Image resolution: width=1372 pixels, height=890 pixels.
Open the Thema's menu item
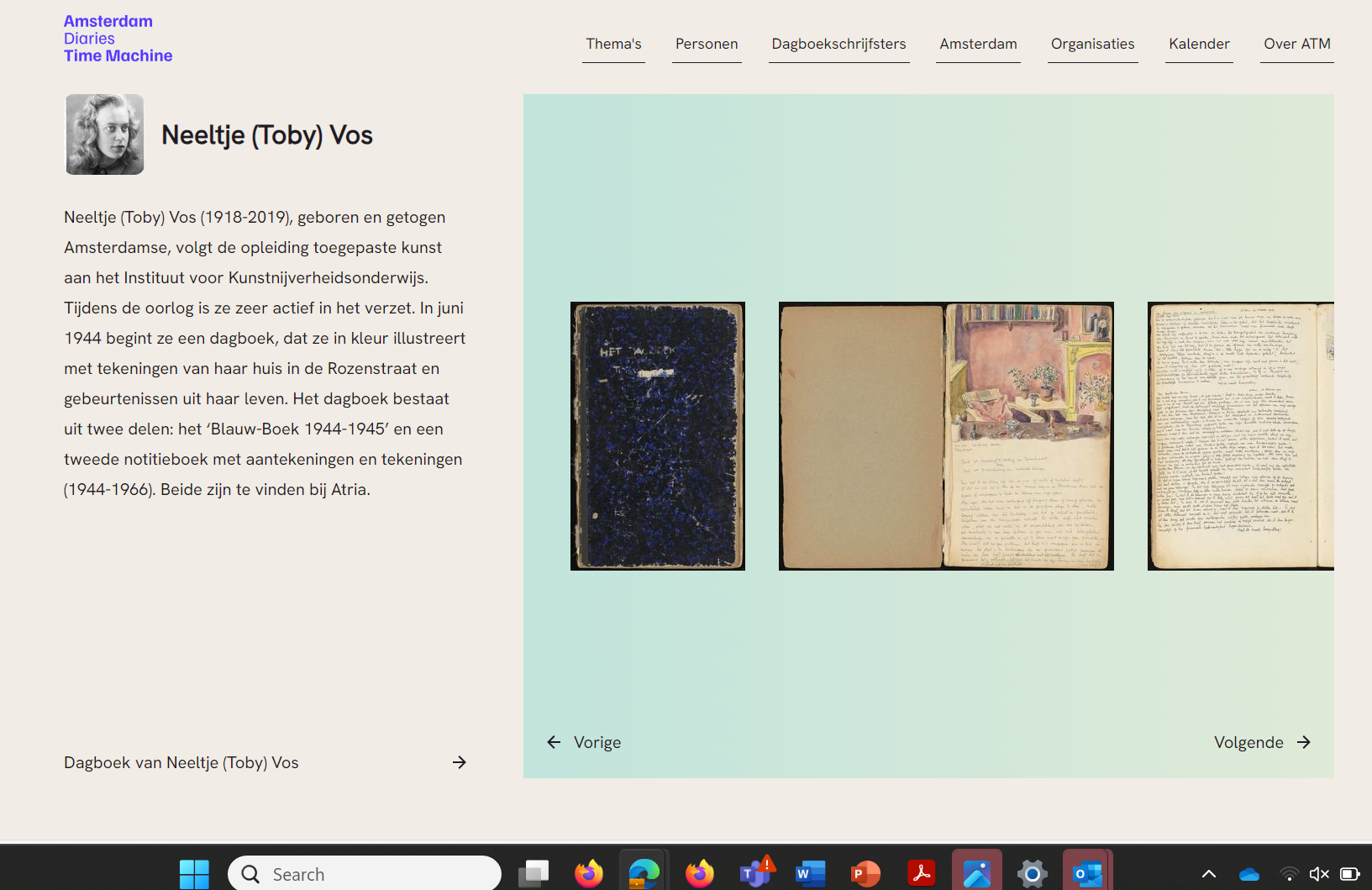click(613, 44)
